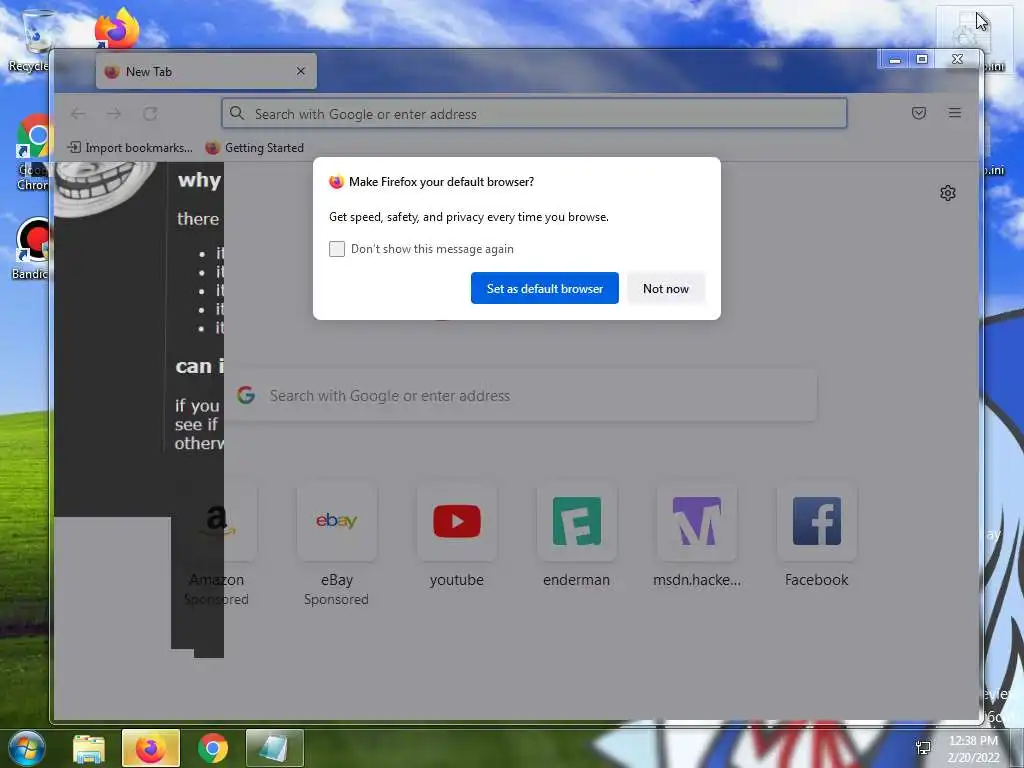1024x768 pixels.
Task: Select the Bandicam desktop shortcut
Action: point(31,248)
